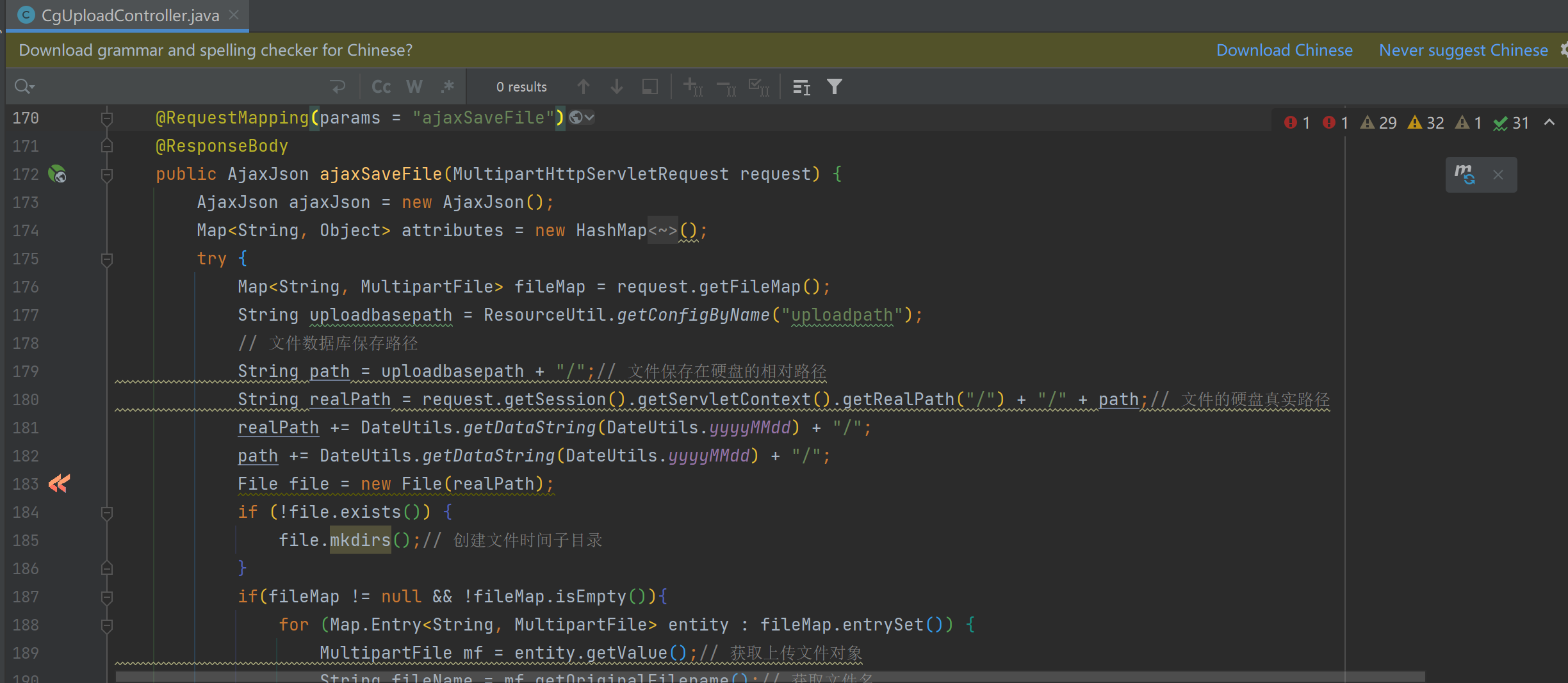
Task: Click line number 180 in gutter
Action: 26,399
